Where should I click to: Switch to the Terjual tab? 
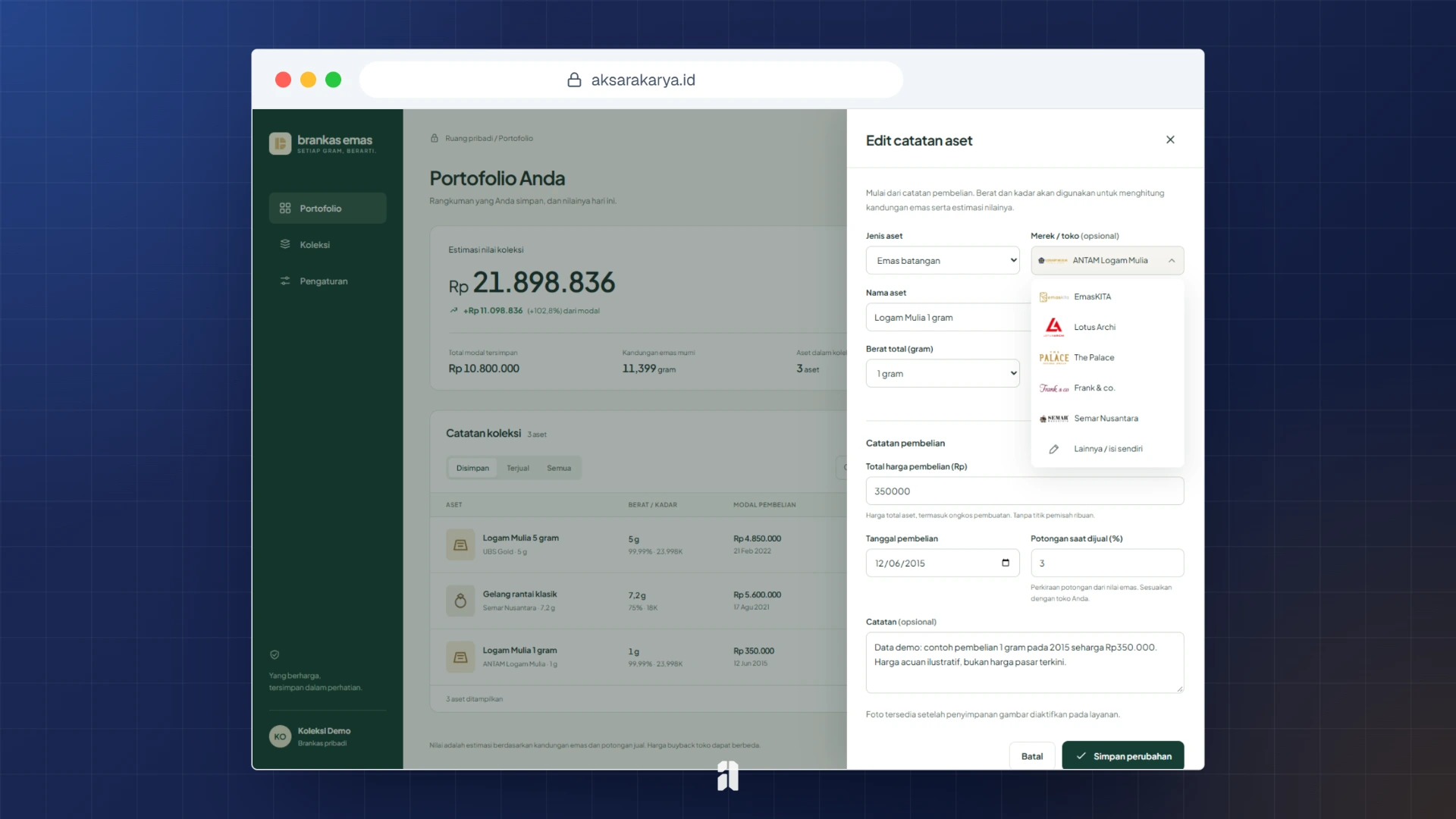(518, 468)
